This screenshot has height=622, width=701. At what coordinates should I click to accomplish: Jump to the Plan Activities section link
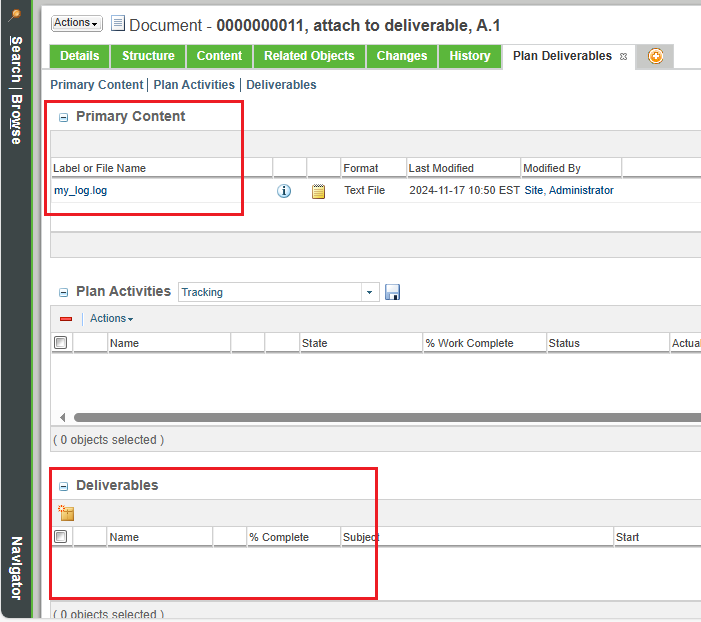(194, 85)
